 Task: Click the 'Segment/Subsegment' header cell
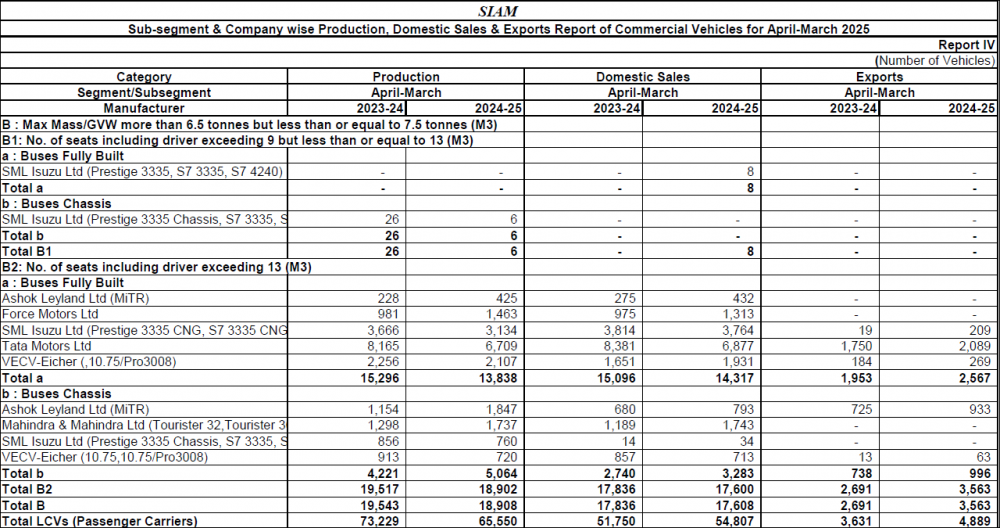144,92
